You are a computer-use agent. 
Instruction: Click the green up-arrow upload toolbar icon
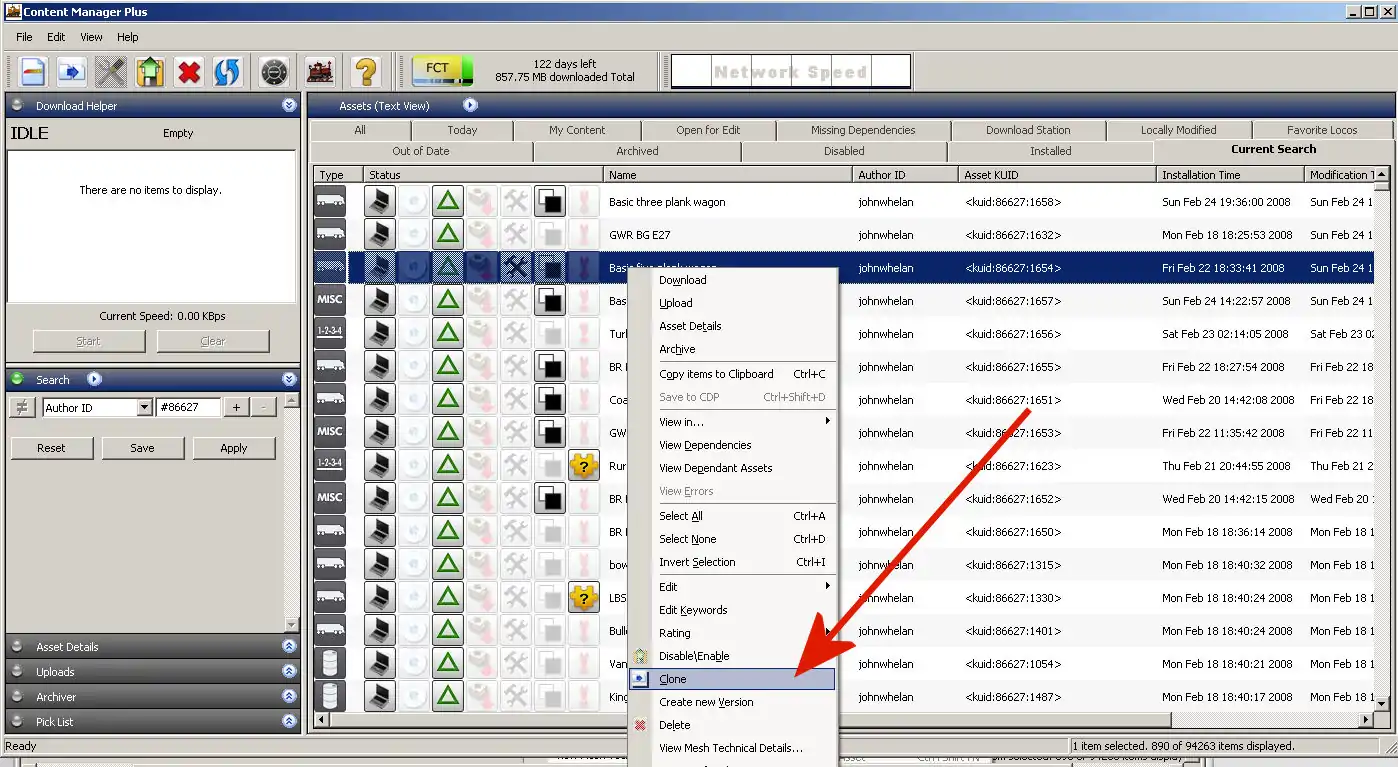pos(150,72)
